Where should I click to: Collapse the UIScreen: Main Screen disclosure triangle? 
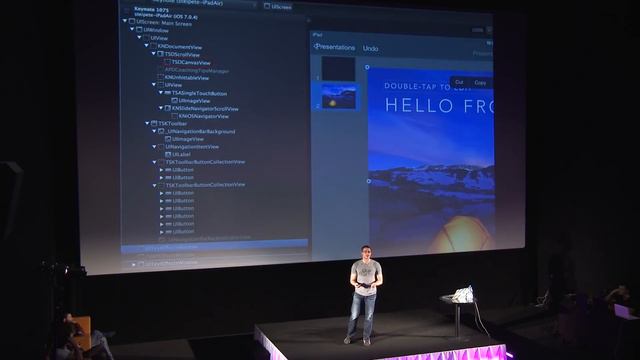pos(125,21)
